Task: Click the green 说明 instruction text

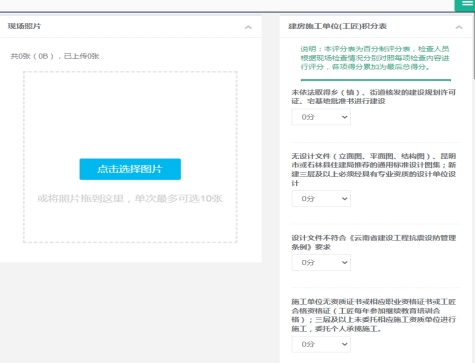Action: pos(375,58)
